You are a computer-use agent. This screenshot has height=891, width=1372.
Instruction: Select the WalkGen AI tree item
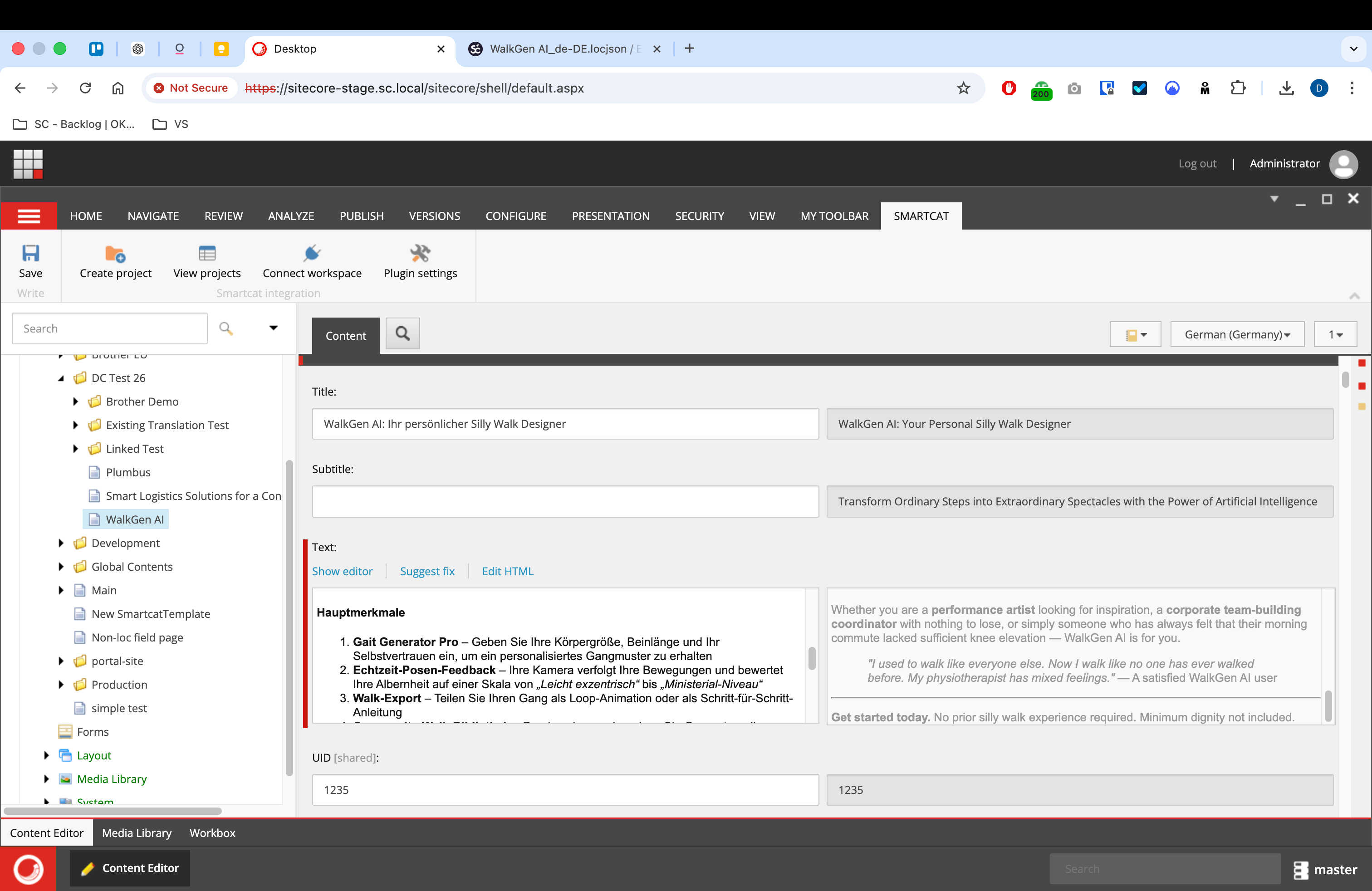pos(126,520)
